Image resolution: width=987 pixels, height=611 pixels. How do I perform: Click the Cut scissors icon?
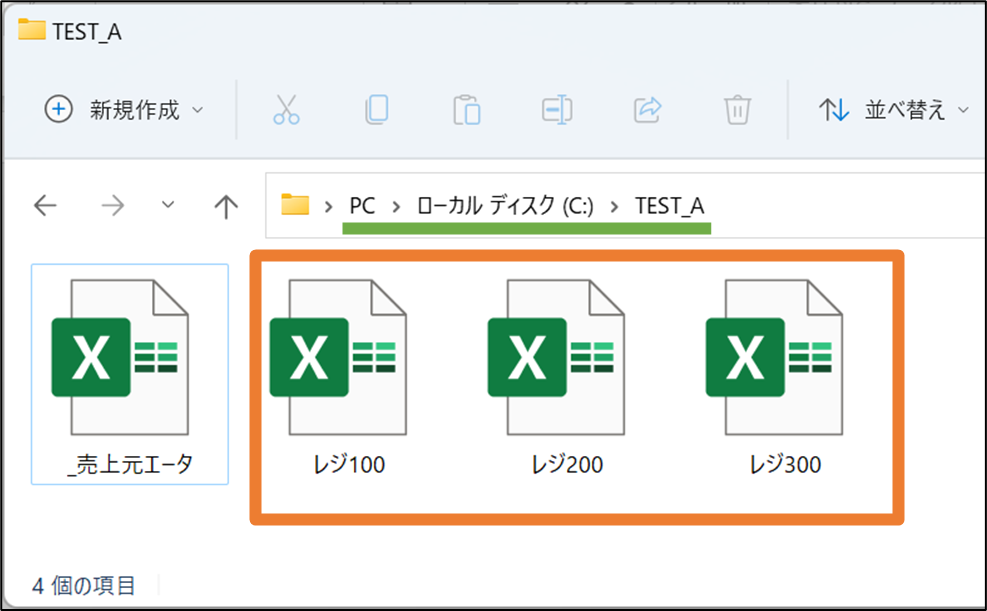point(286,109)
